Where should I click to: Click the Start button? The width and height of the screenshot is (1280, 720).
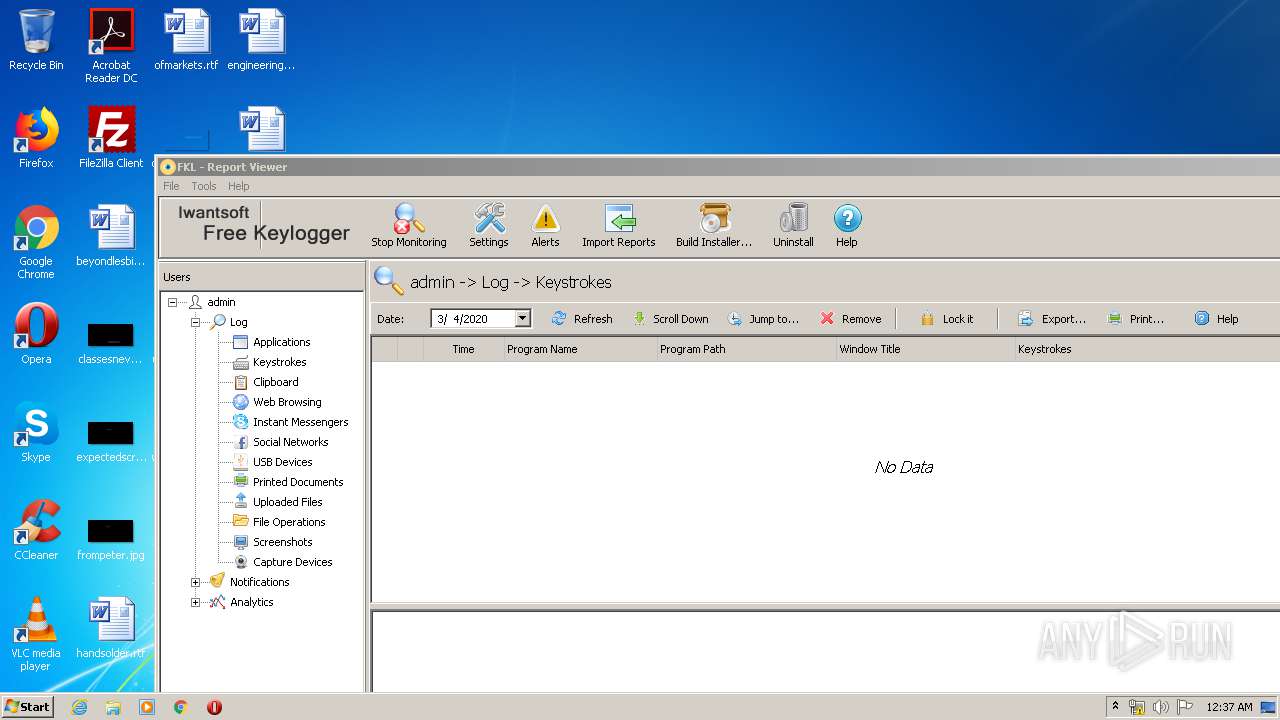coord(27,706)
